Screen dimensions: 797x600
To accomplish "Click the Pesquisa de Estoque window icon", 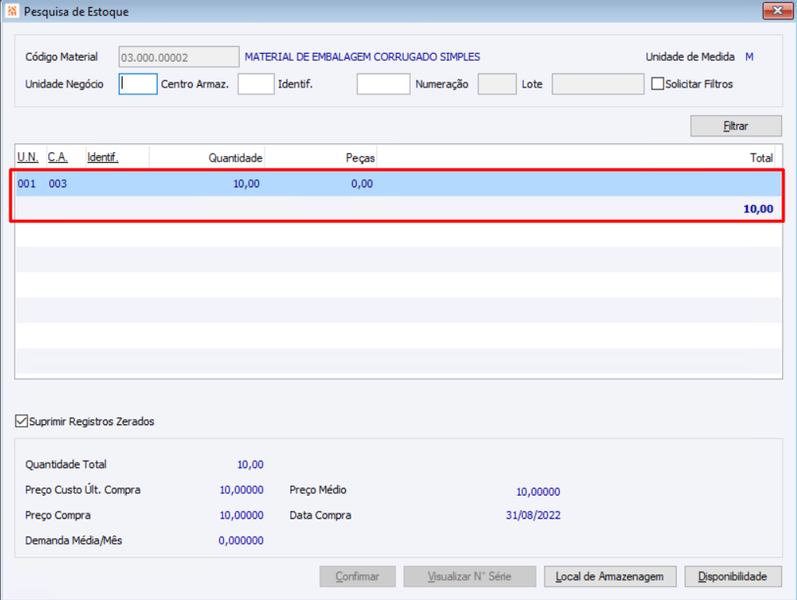I will pos(12,11).
